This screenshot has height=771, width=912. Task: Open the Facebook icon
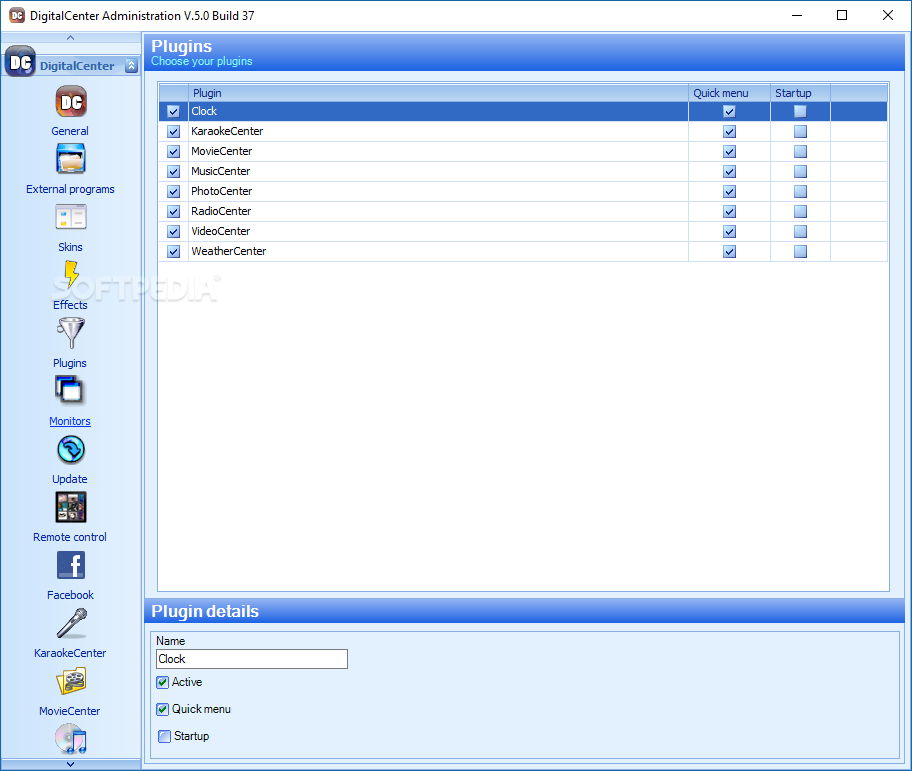pyautogui.click(x=71, y=565)
